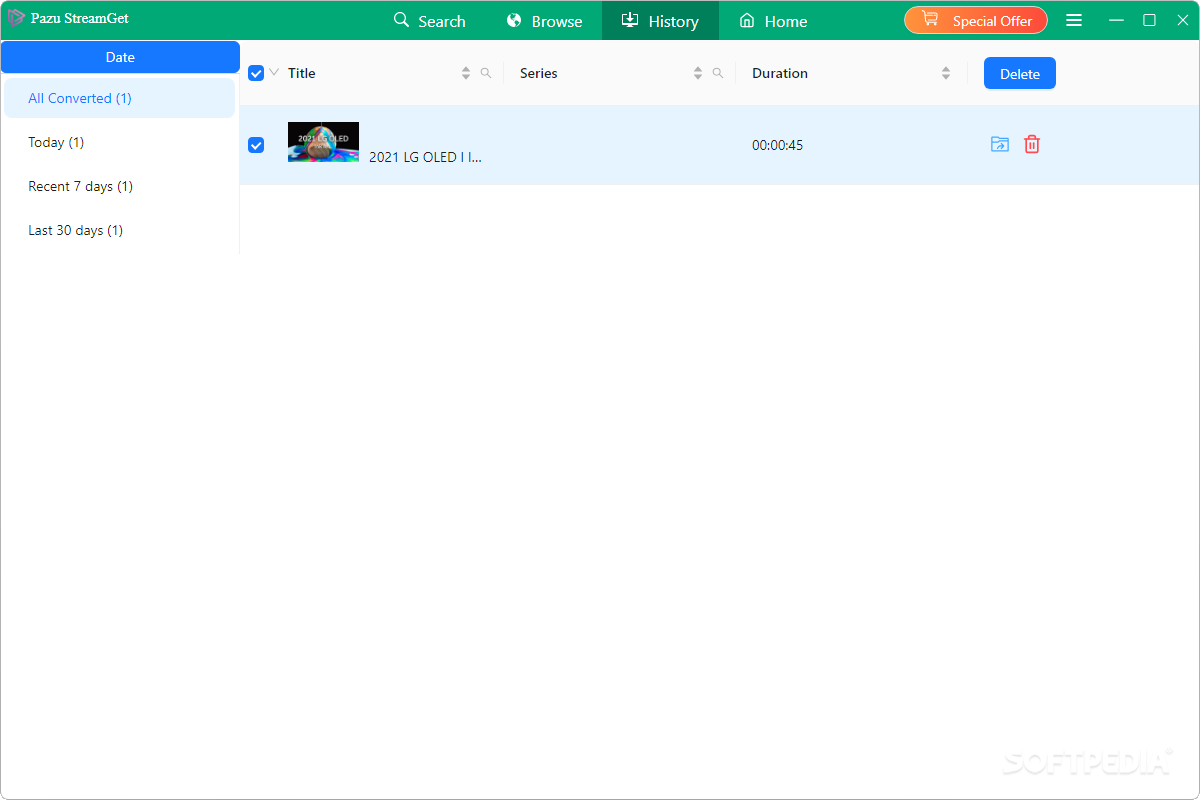The height and width of the screenshot is (800, 1200).
Task: Click the Title column header label
Action: (302, 73)
